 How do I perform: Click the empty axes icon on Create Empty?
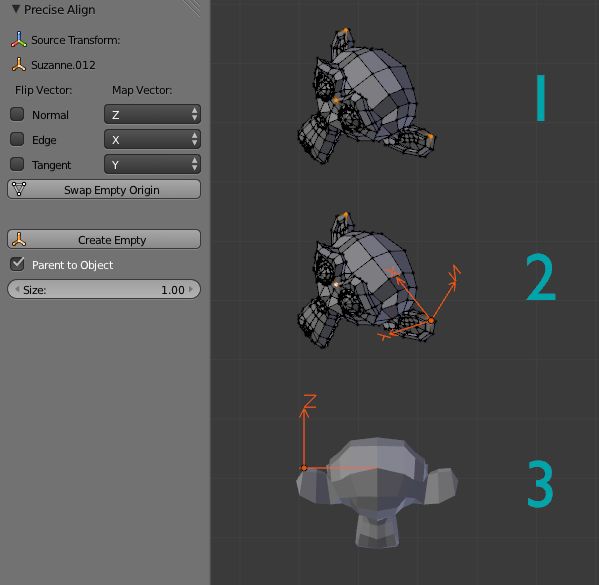(x=19, y=240)
